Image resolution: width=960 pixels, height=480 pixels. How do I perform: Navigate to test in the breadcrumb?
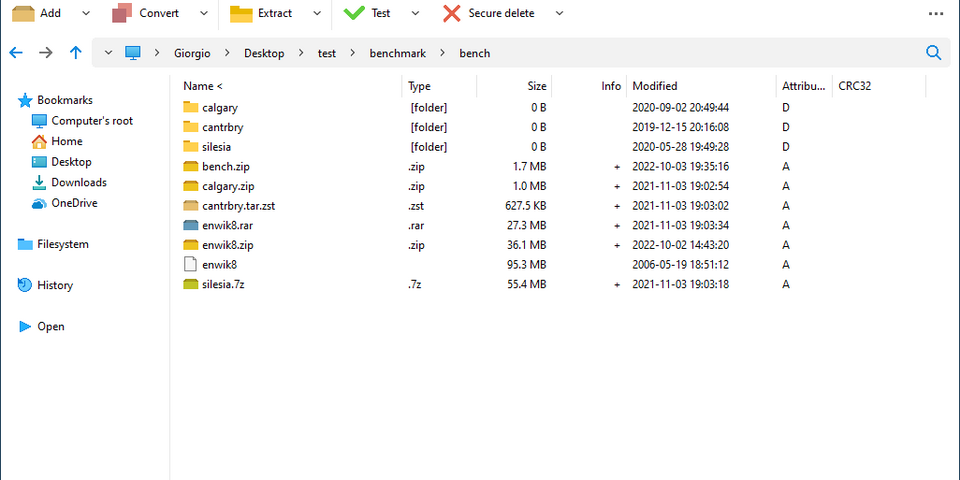[x=327, y=53]
